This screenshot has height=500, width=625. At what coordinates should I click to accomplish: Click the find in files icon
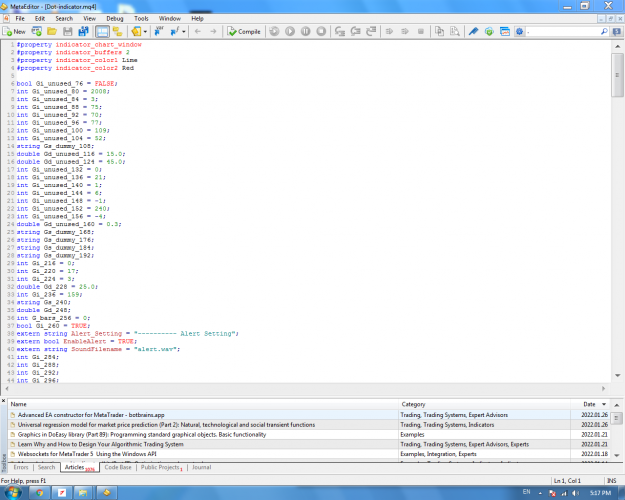[x=455, y=31]
